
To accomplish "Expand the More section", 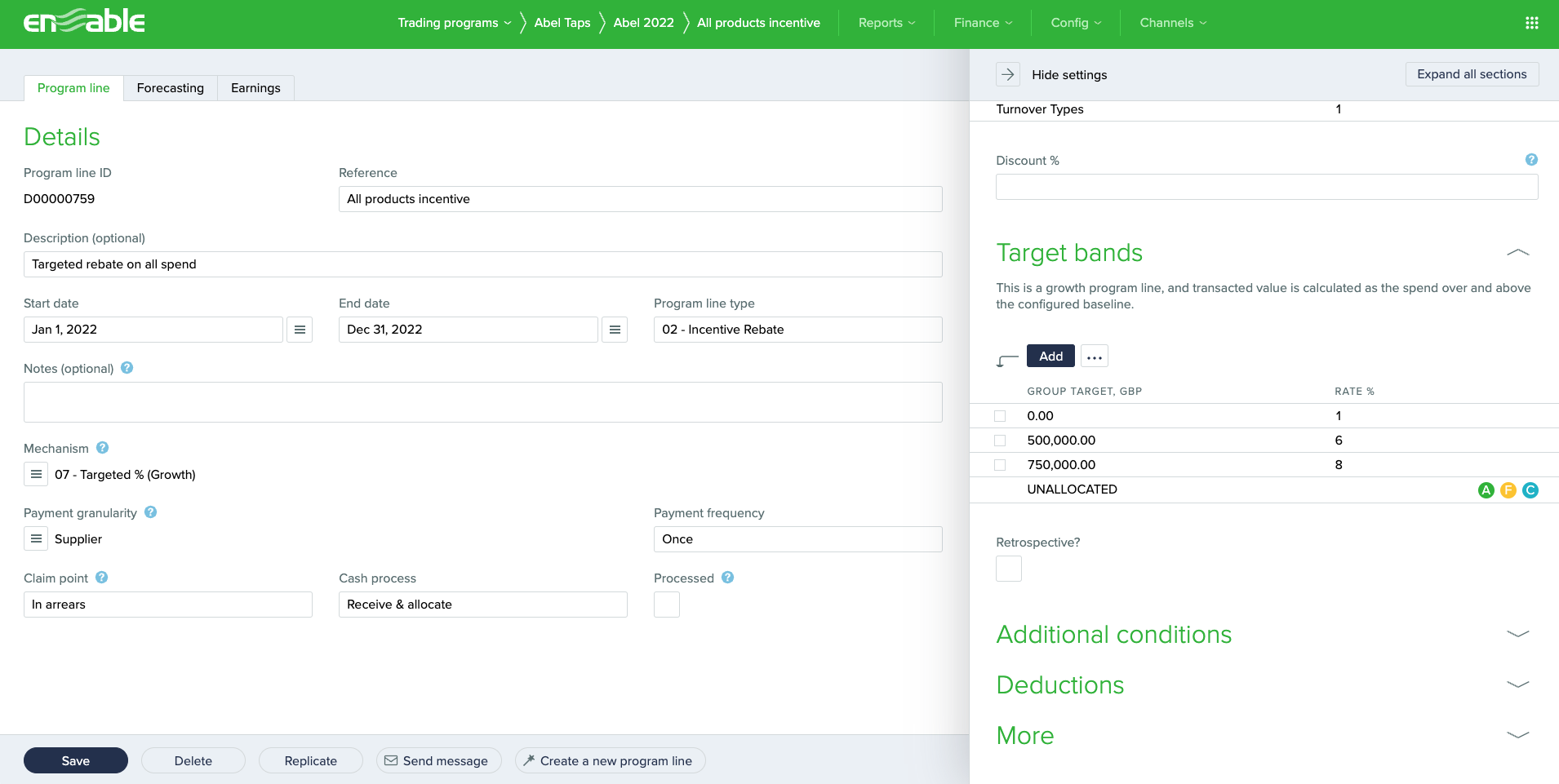I will coord(1518,735).
